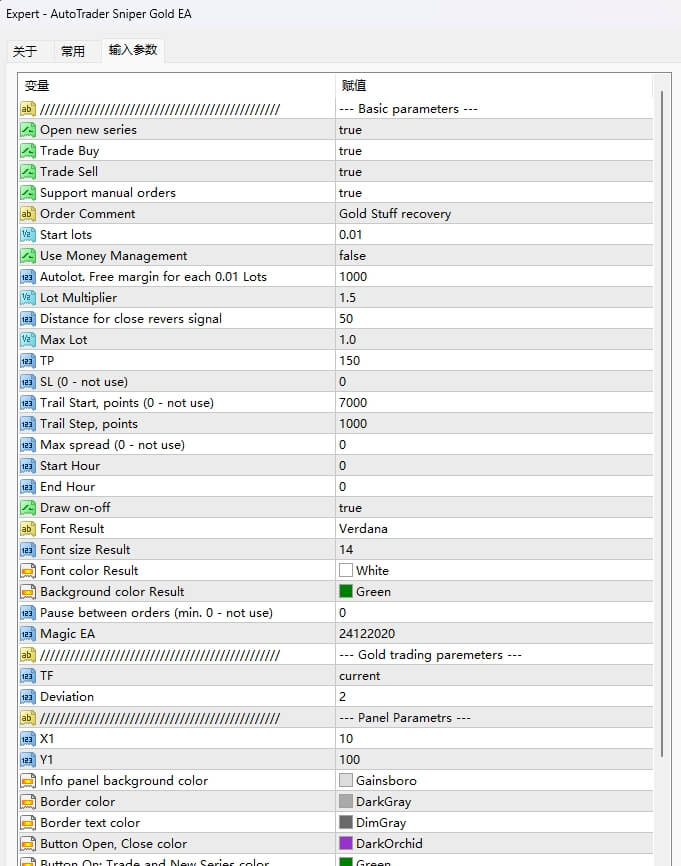
Task: Toggle Use Money Management false value
Action: (494, 256)
